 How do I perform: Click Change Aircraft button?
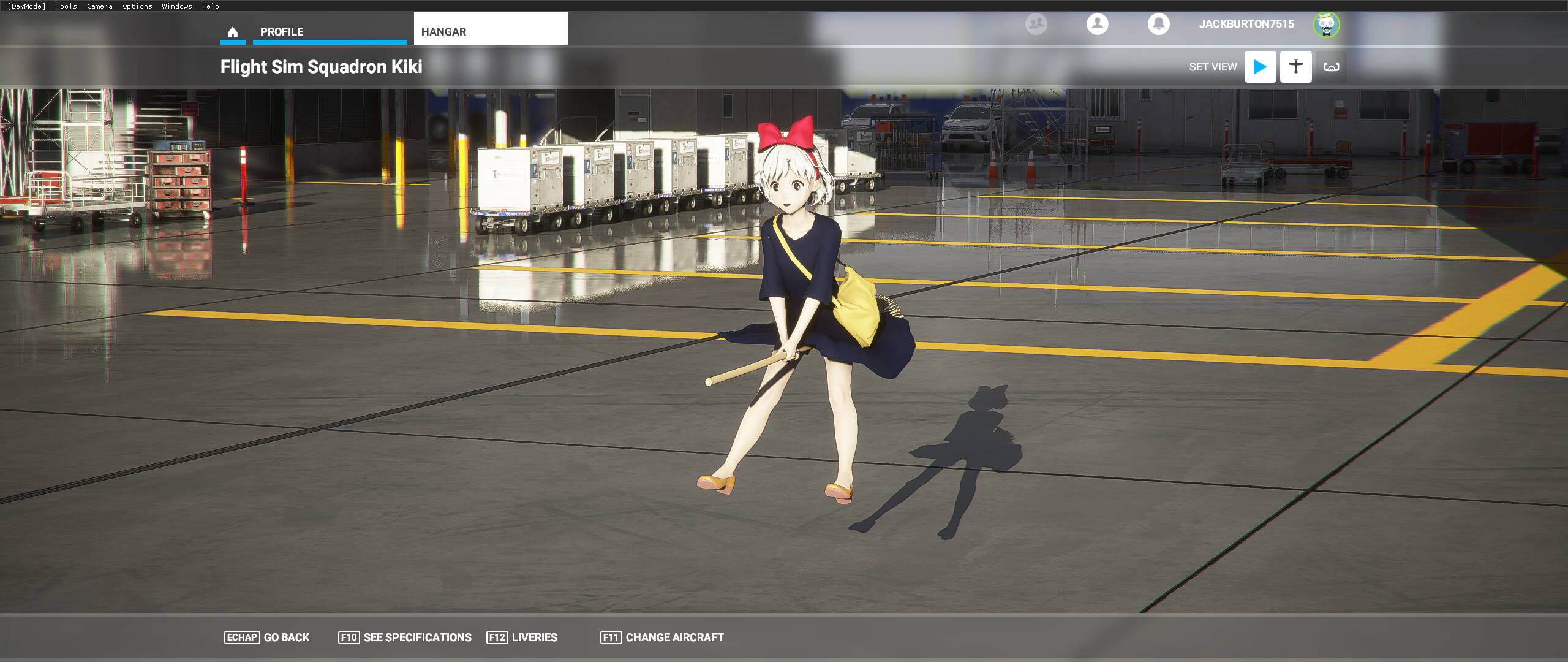click(x=662, y=637)
